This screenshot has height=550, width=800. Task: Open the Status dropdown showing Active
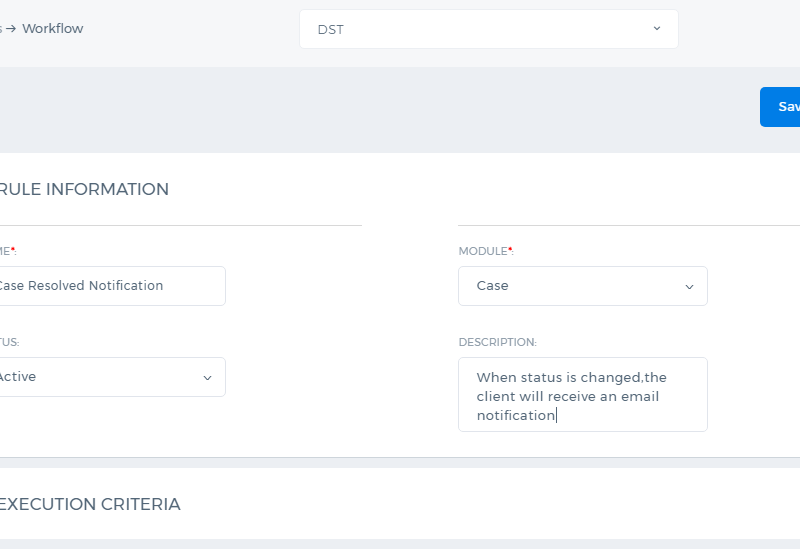112,377
